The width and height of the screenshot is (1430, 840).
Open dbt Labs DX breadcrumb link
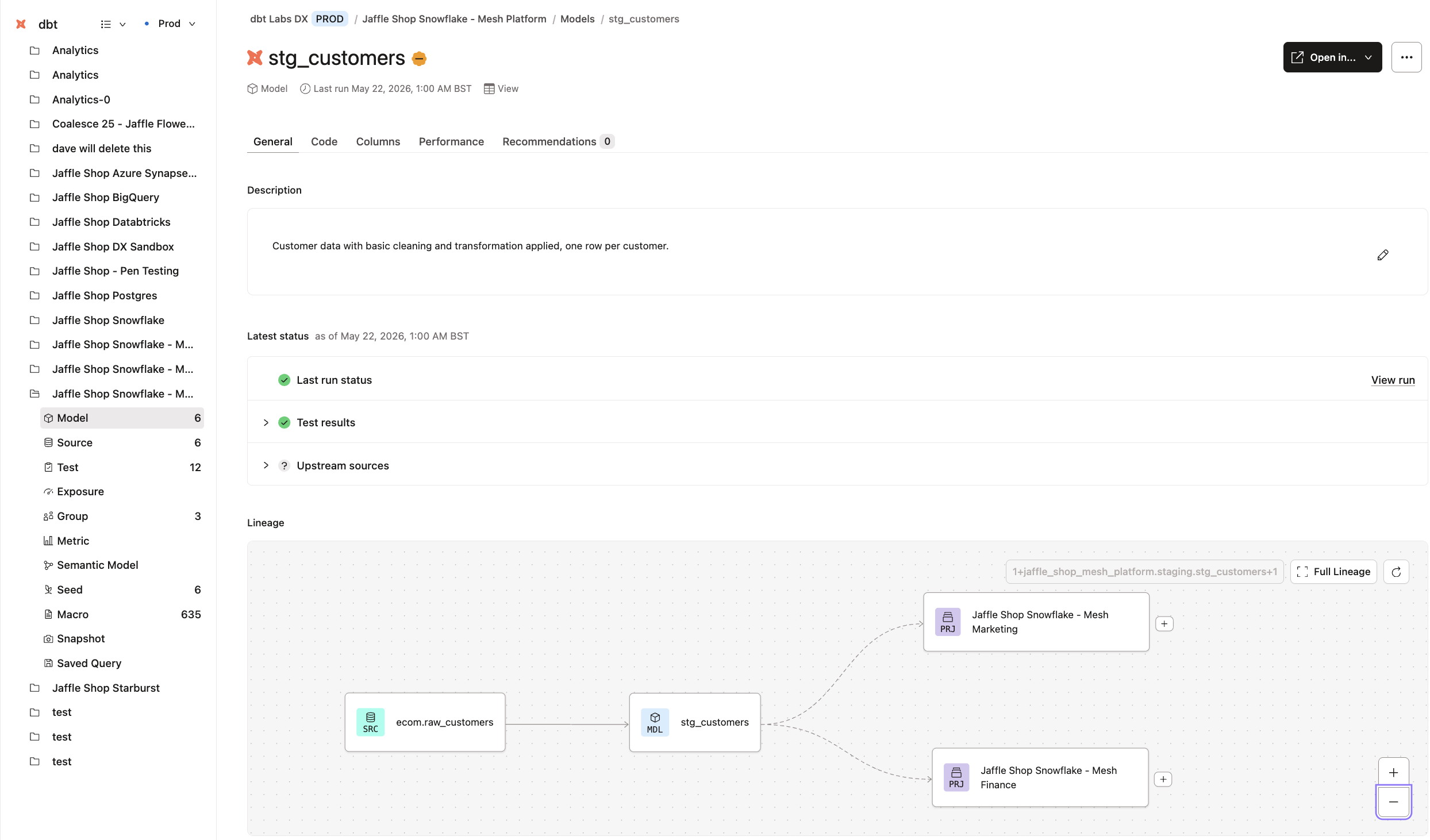pyautogui.click(x=279, y=19)
